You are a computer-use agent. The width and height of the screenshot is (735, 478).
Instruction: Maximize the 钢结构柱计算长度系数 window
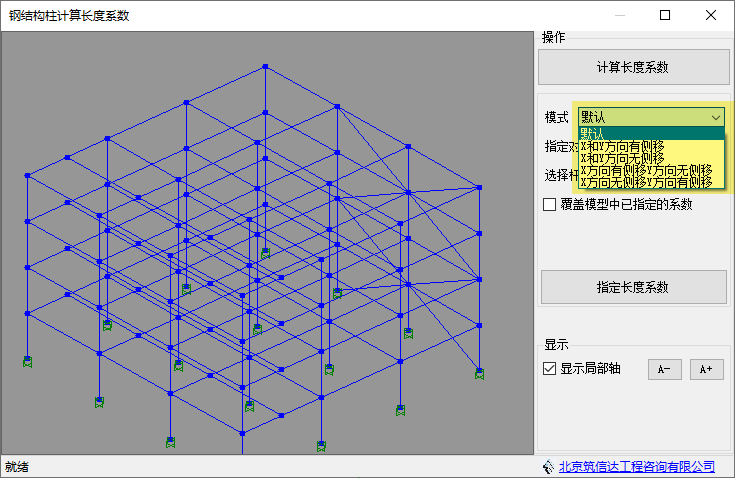point(666,15)
